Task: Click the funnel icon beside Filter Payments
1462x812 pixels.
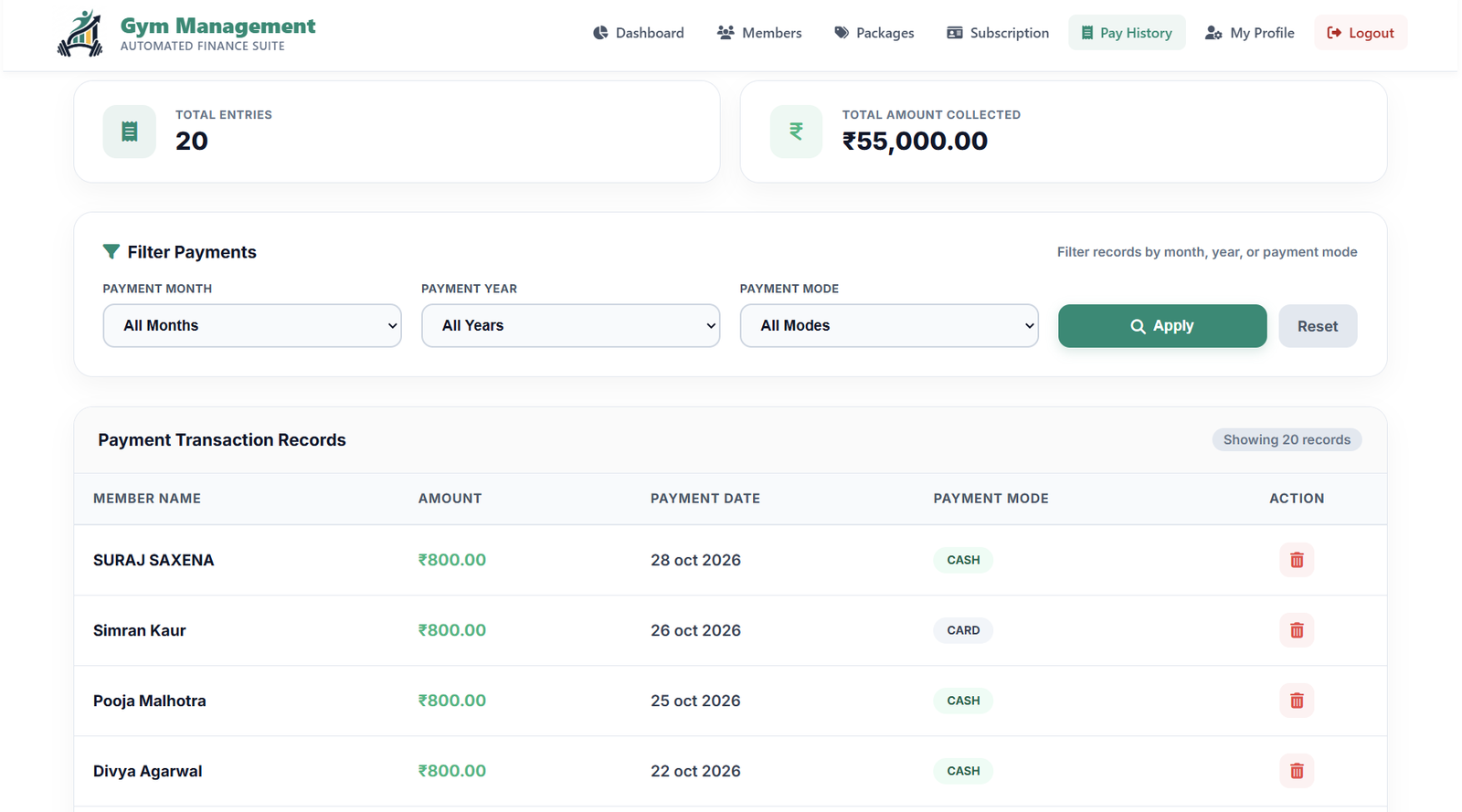Action: pos(111,251)
